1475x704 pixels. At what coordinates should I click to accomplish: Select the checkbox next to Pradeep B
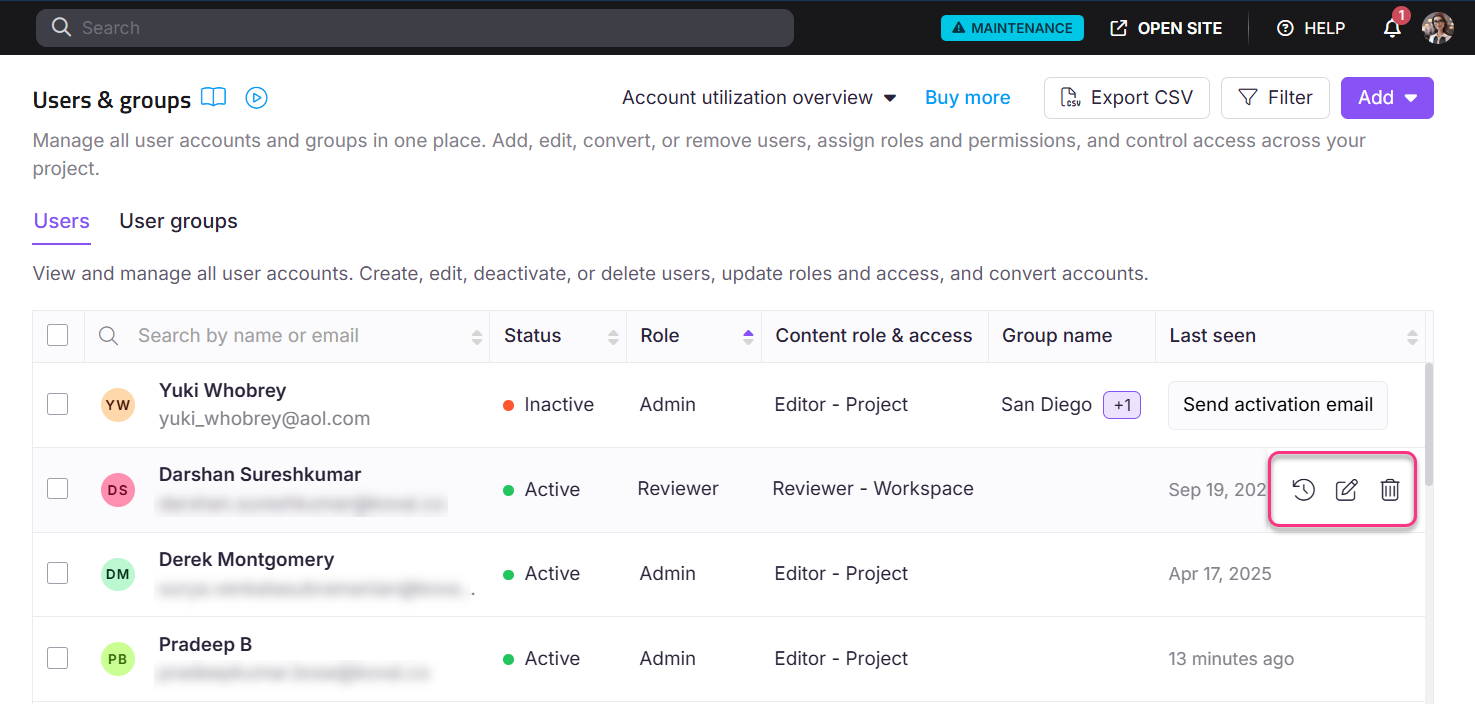pyautogui.click(x=57, y=658)
